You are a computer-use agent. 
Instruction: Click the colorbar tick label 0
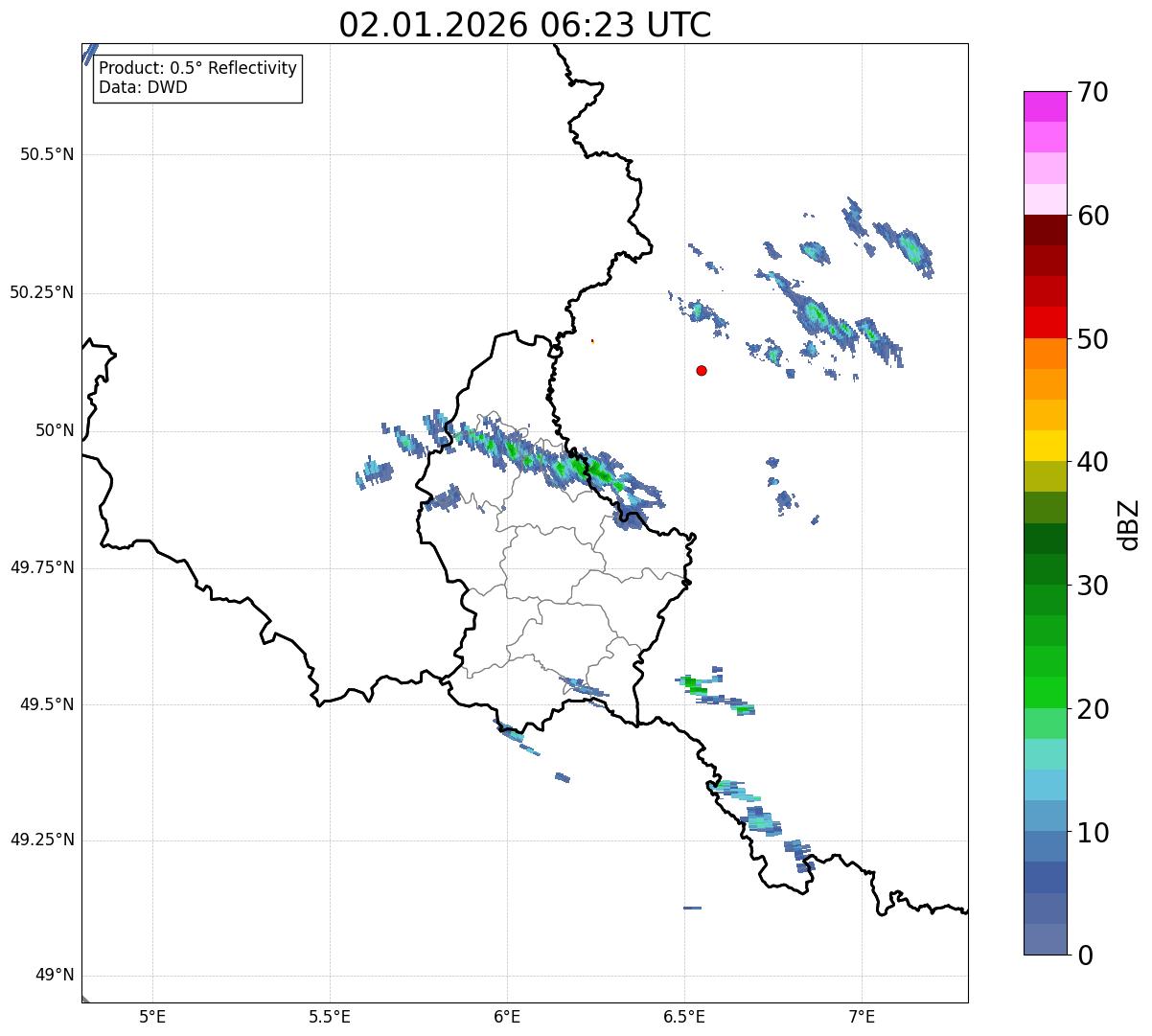point(1084,955)
